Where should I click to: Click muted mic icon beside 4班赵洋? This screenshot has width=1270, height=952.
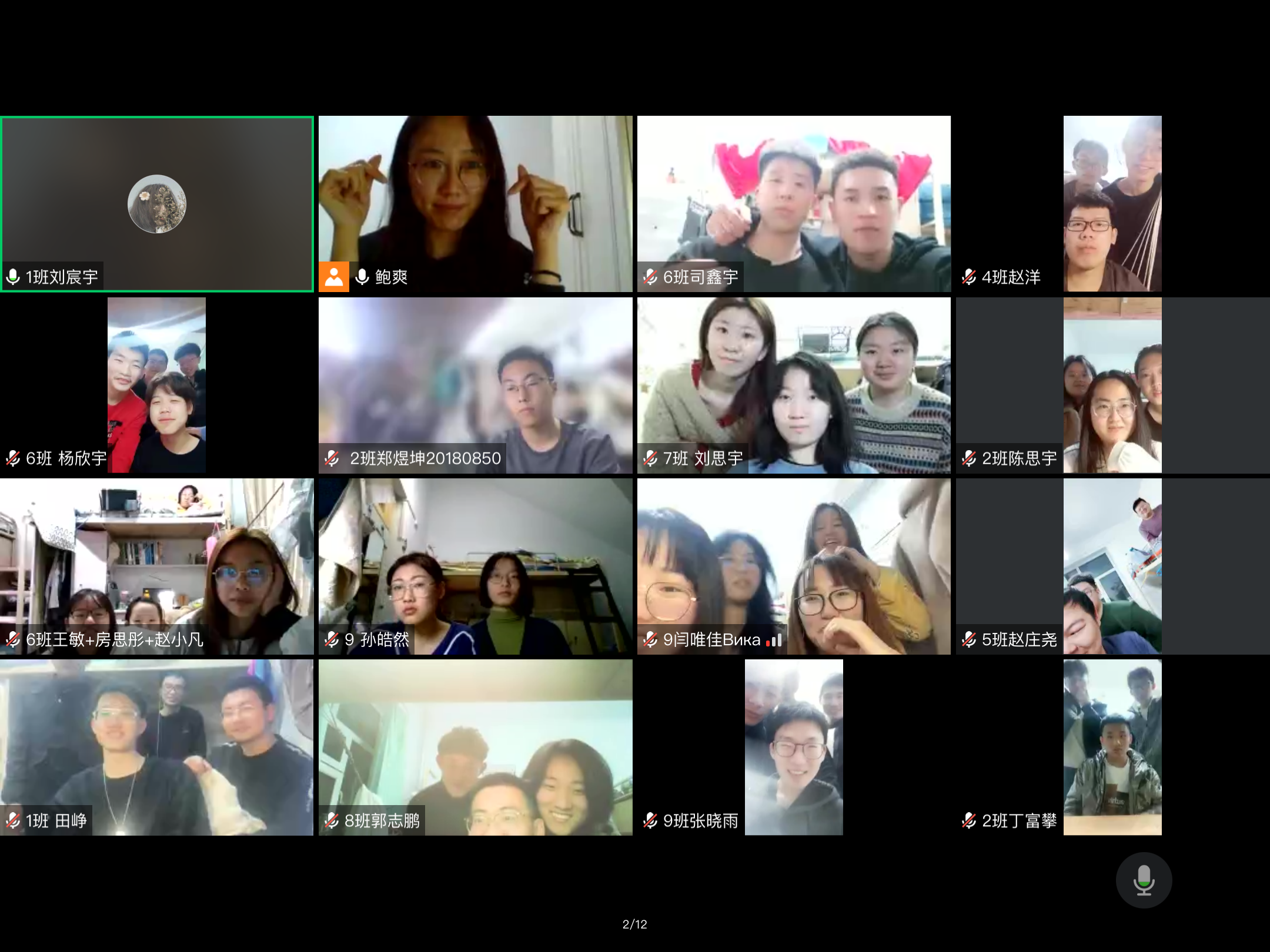click(969, 277)
